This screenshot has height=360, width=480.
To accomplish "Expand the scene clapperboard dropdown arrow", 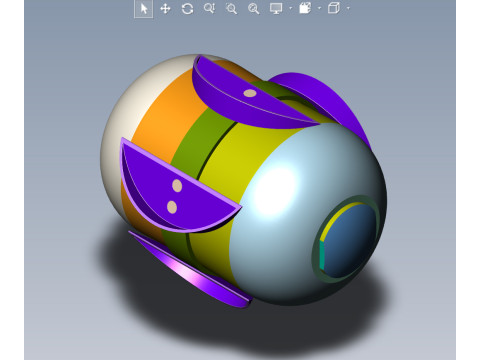I will pyautogui.click(x=319, y=8).
